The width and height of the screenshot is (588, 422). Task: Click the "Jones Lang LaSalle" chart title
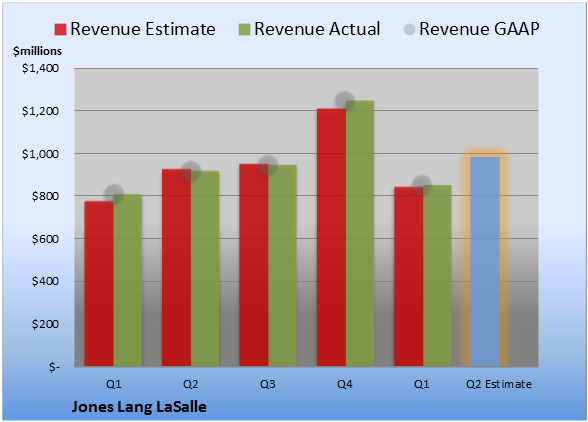coord(139,407)
